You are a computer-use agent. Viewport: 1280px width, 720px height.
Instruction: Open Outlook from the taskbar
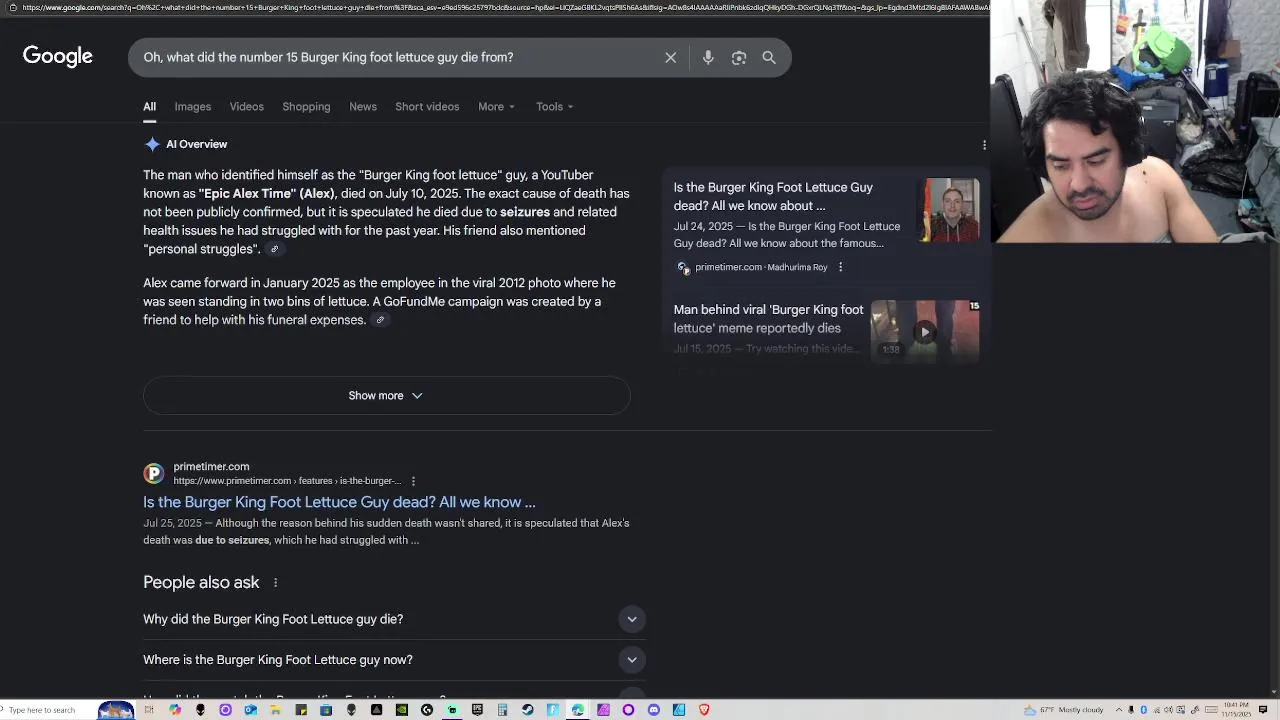(251, 710)
